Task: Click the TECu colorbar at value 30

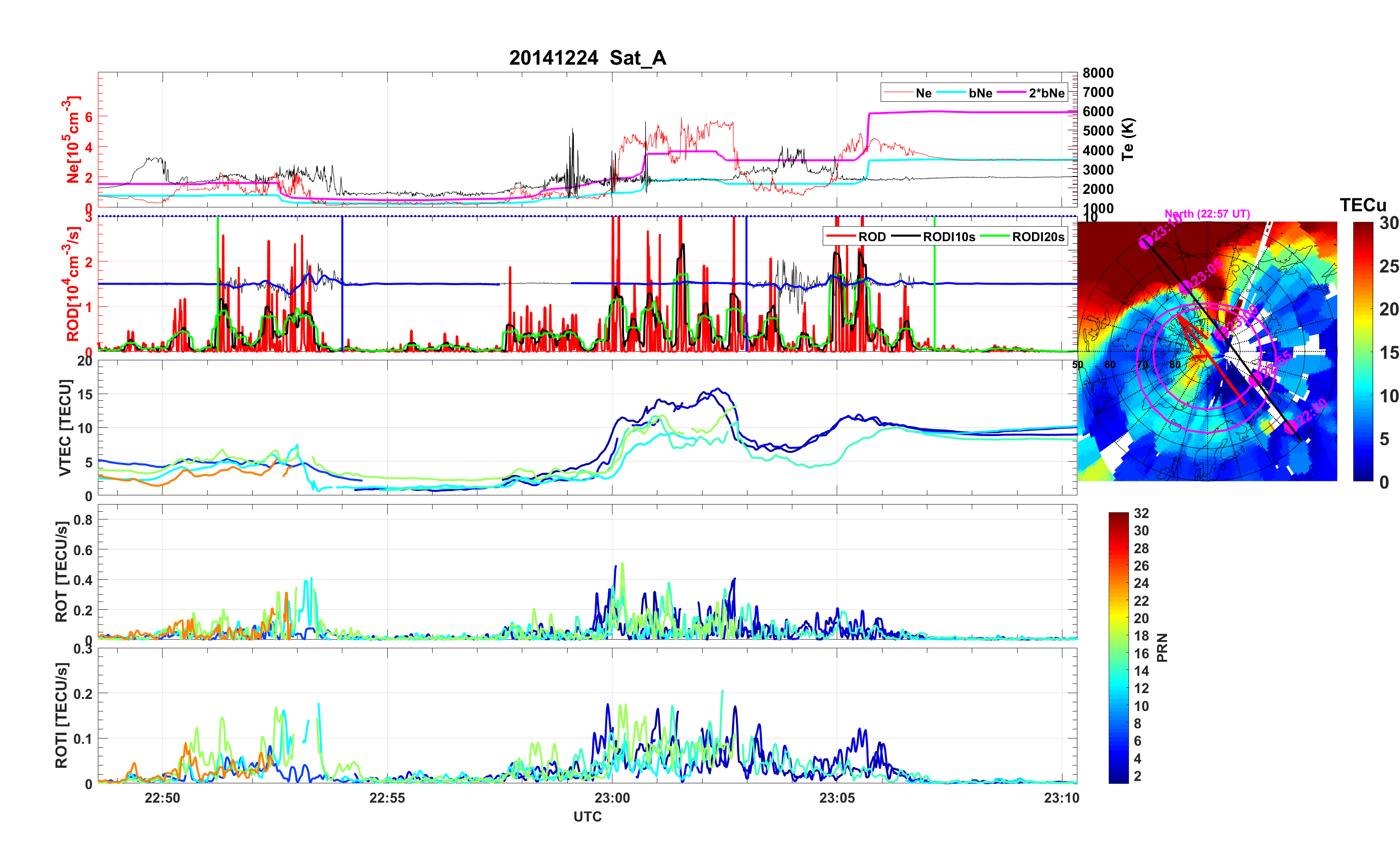Action: (x=1363, y=224)
